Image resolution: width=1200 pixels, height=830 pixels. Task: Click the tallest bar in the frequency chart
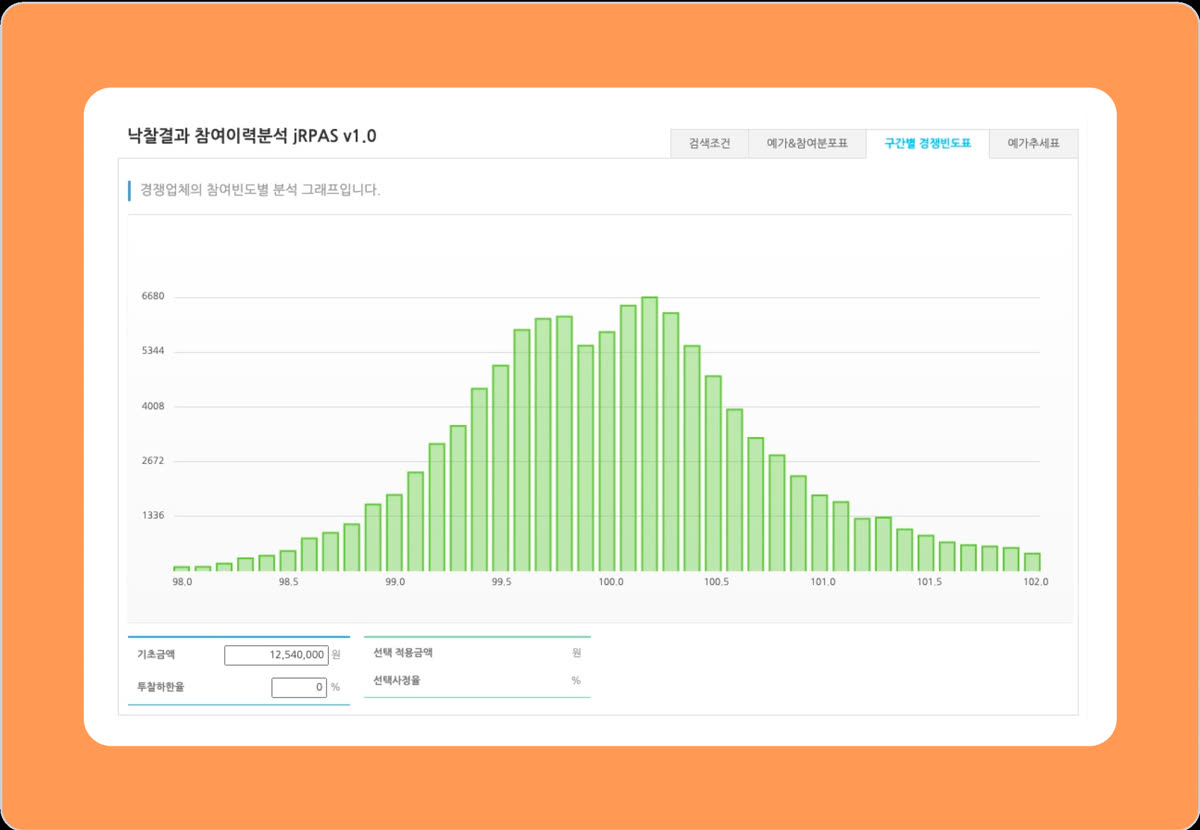(649, 434)
